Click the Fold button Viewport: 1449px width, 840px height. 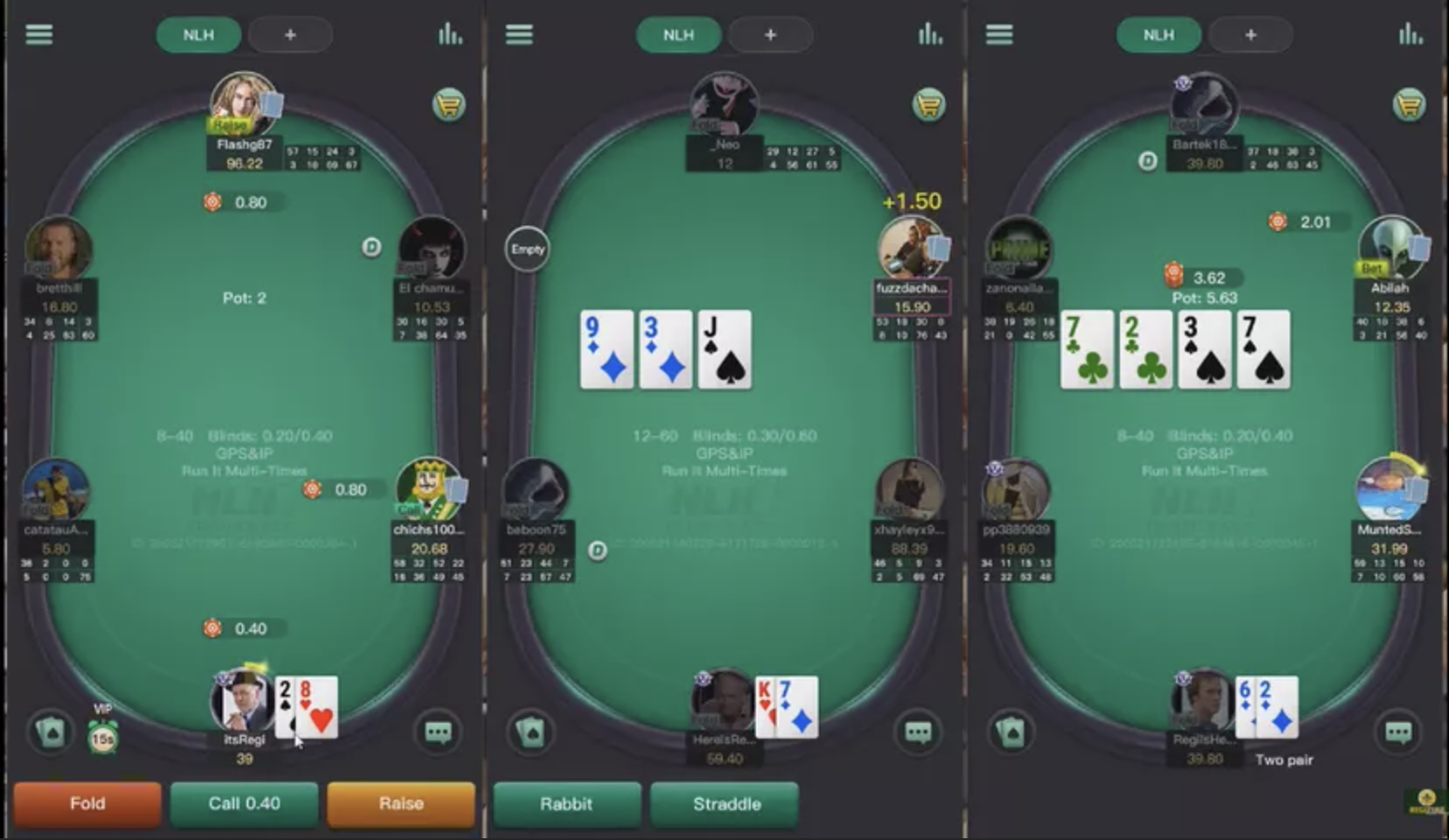[87, 803]
